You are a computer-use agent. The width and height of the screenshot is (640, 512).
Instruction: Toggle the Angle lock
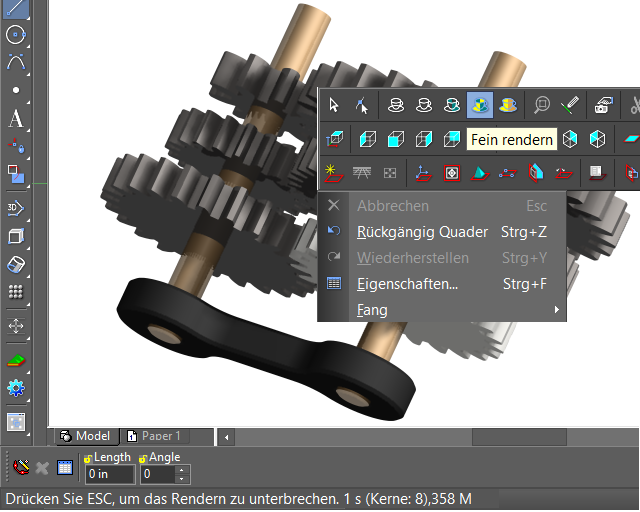143,459
